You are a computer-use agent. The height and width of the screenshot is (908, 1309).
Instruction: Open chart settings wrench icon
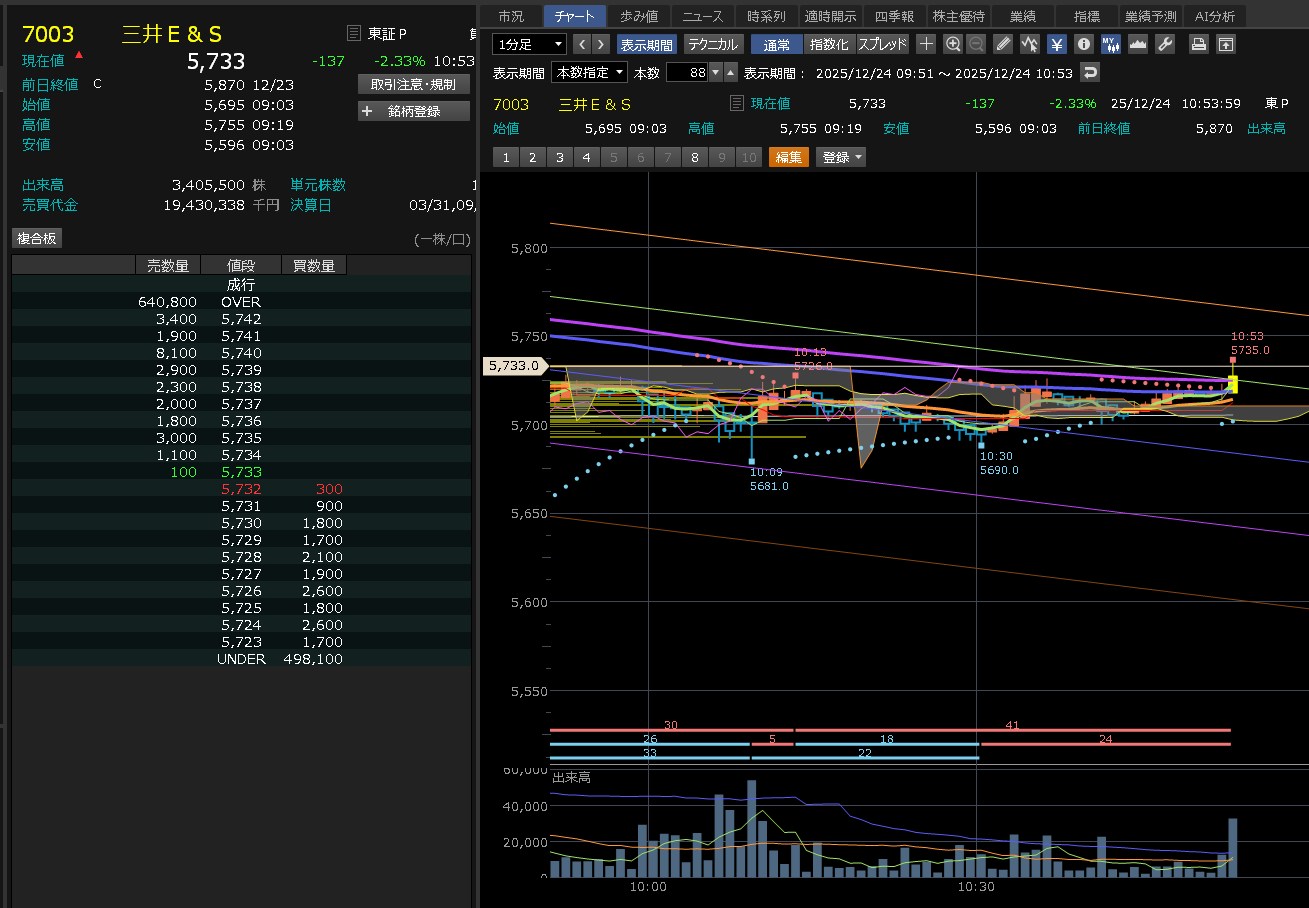[x=1164, y=44]
